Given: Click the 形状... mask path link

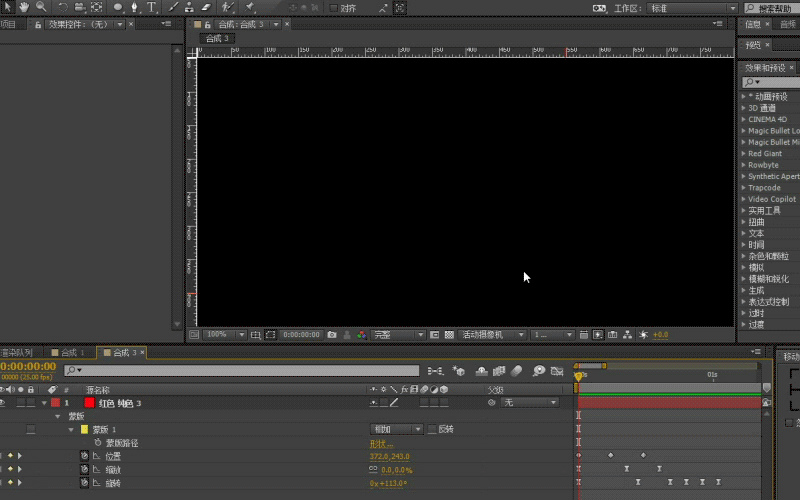Looking at the screenshot, I should 381,443.
